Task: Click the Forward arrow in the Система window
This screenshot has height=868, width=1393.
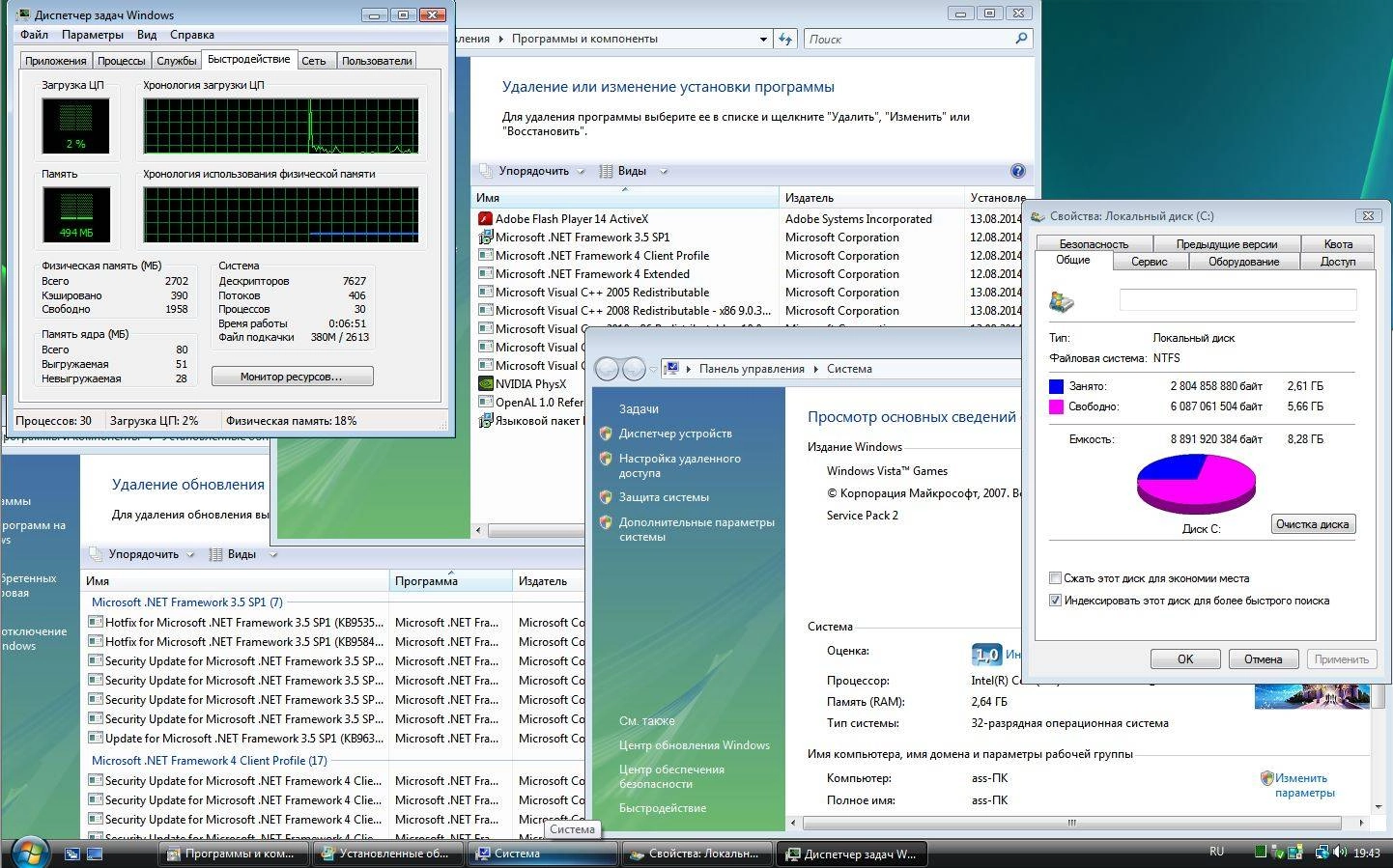Action: click(x=633, y=369)
